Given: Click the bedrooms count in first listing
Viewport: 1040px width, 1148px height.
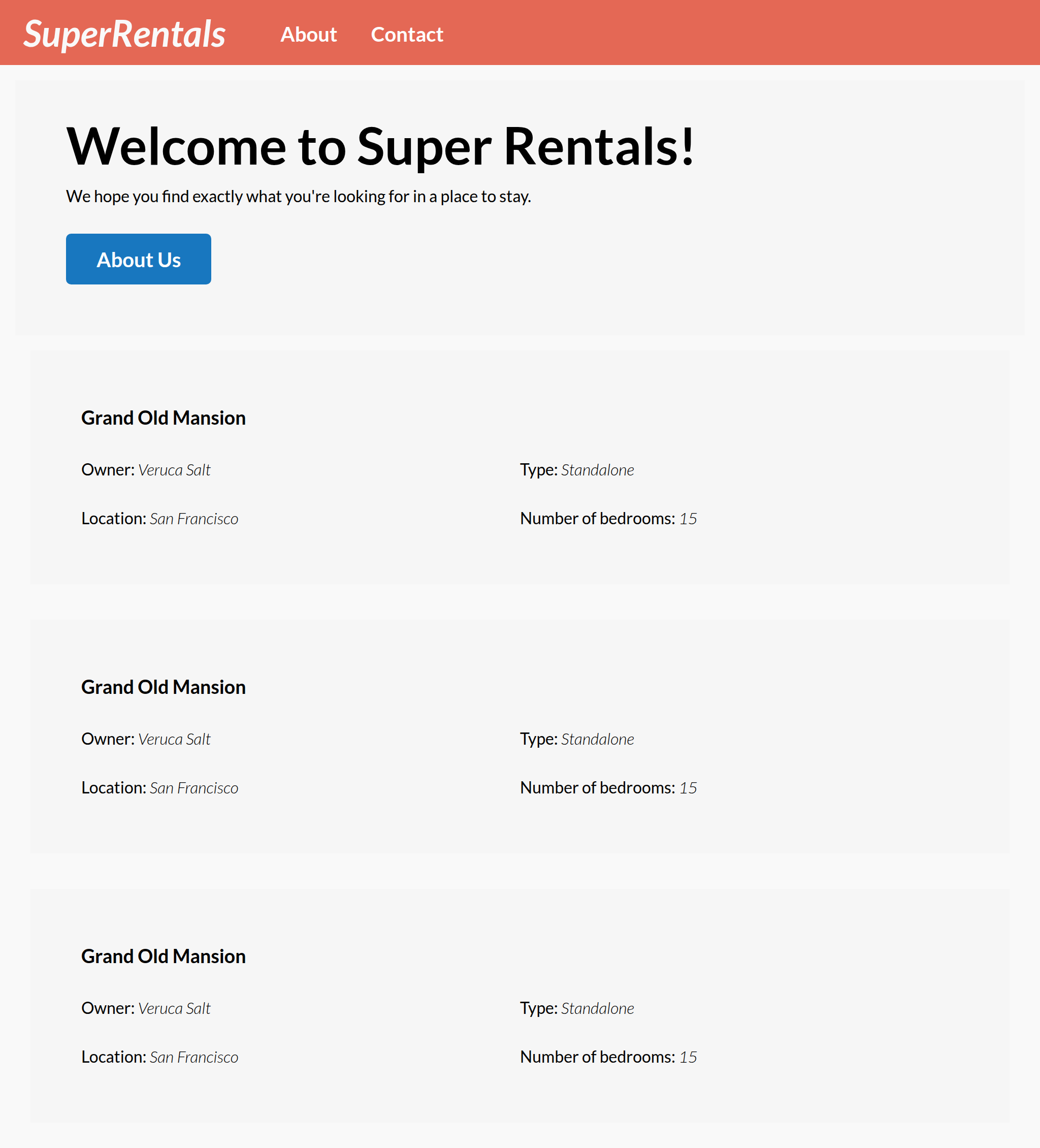Looking at the screenshot, I should 688,519.
